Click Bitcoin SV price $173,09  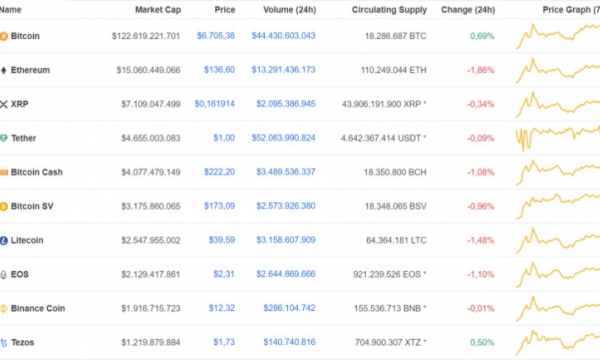point(219,206)
